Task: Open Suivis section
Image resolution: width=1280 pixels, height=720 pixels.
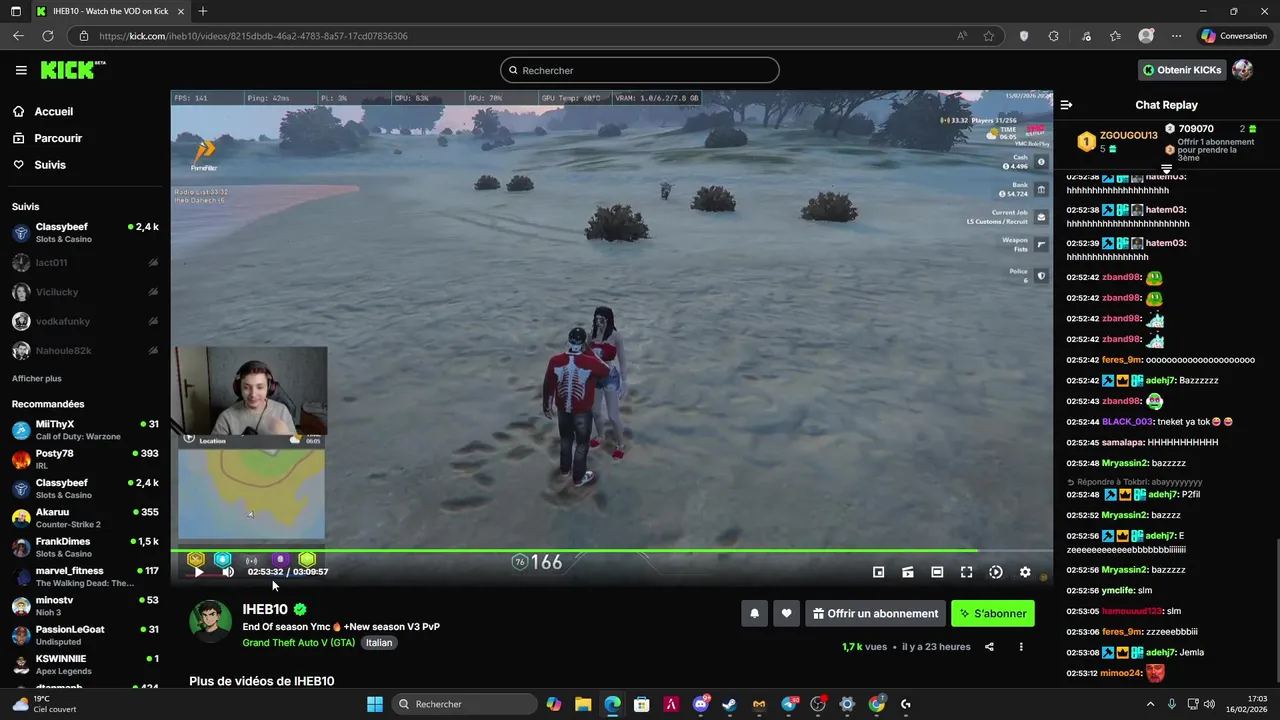Action: [x=50, y=165]
